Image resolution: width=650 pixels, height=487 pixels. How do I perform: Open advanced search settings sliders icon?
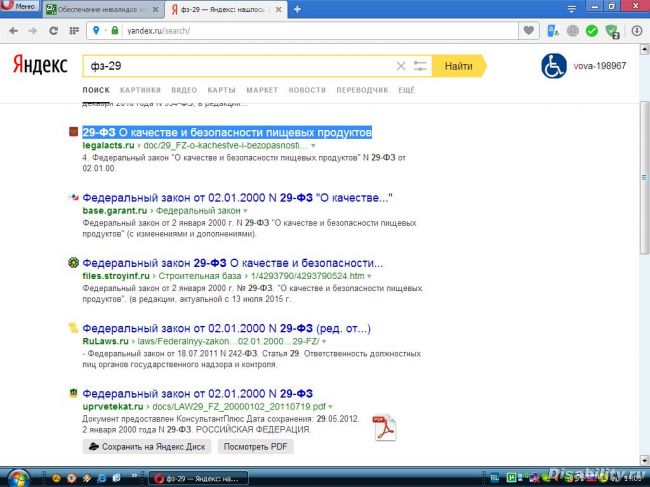click(420, 66)
